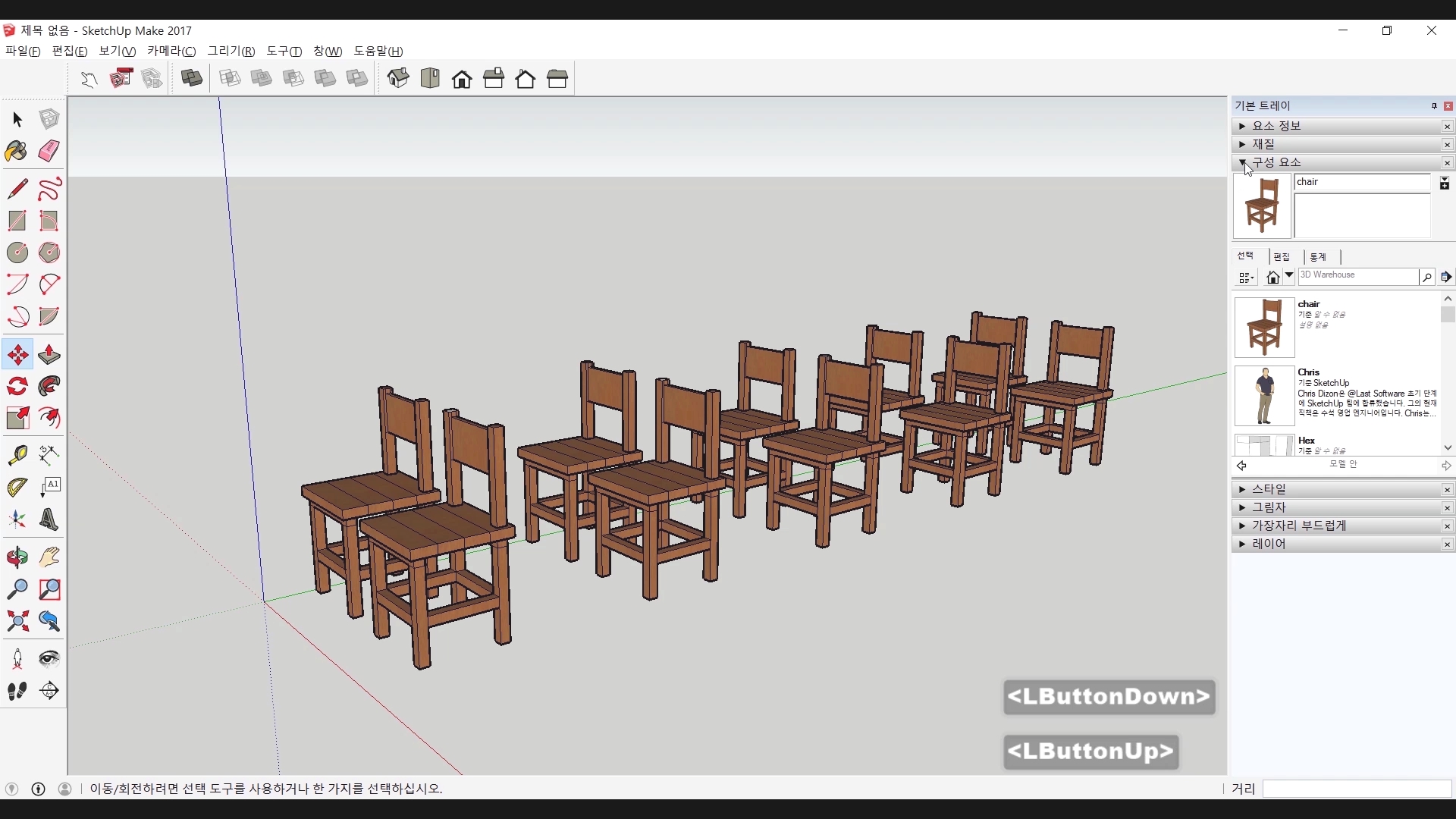Click the 3D Warehouse search button
Image resolution: width=1456 pixels, height=819 pixels.
pyautogui.click(x=1426, y=278)
